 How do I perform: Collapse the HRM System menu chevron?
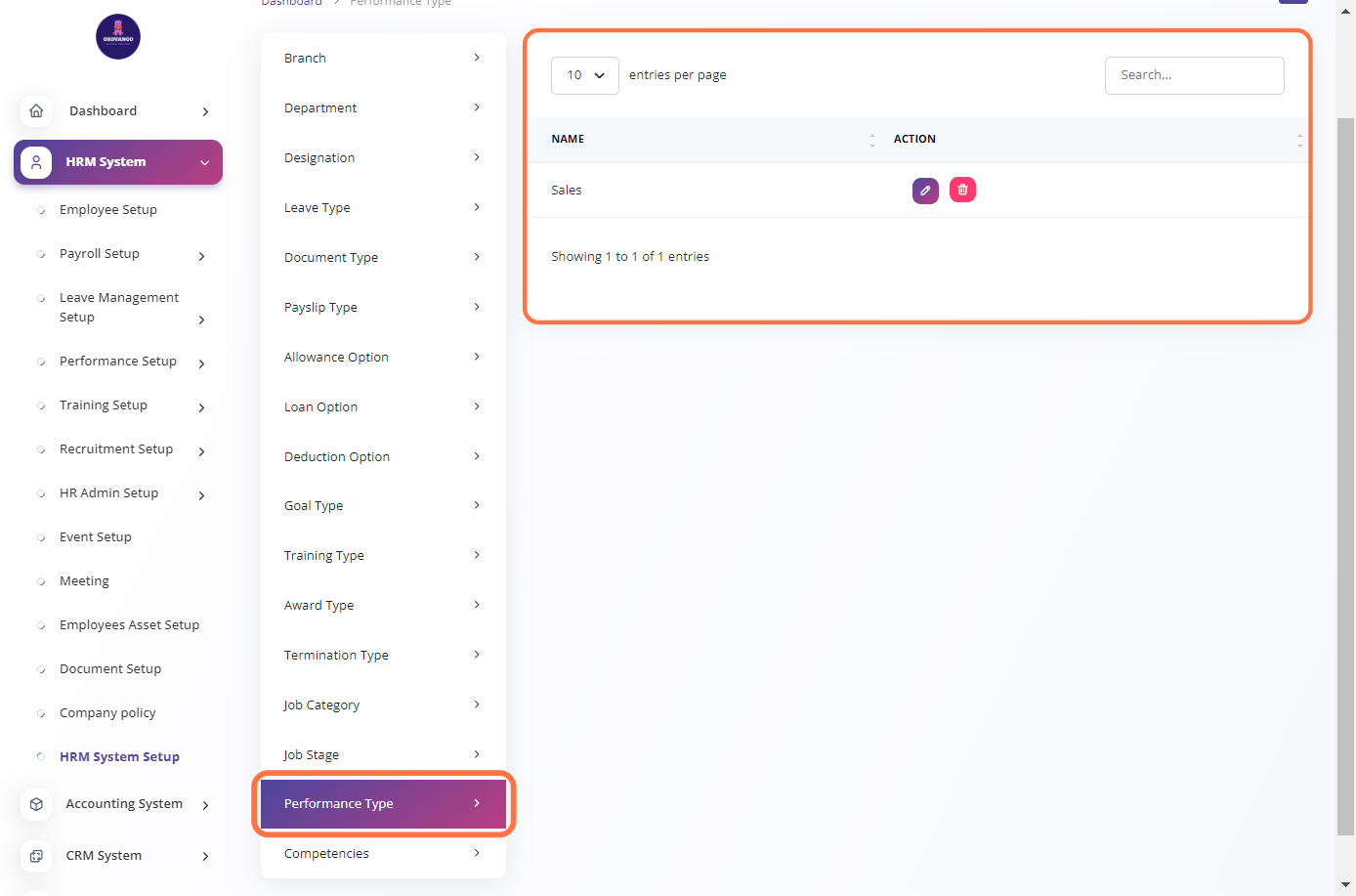(x=205, y=163)
